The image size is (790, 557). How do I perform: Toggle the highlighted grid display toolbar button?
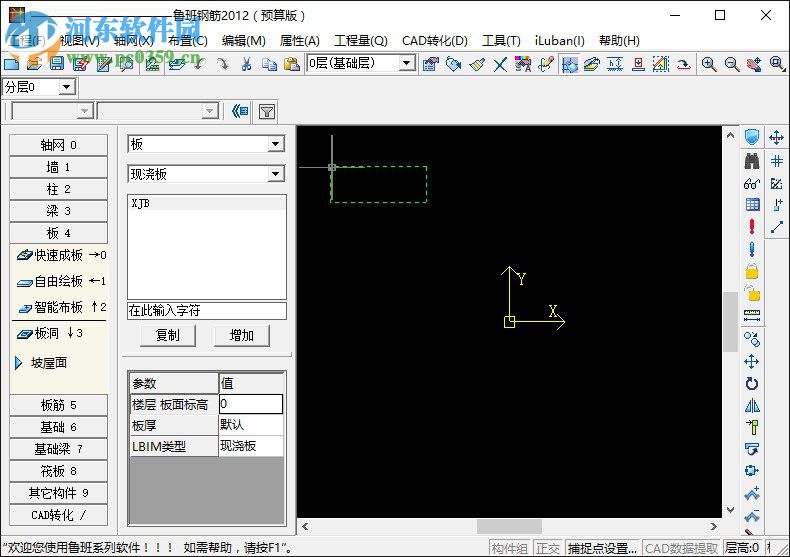tap(569, 64)
